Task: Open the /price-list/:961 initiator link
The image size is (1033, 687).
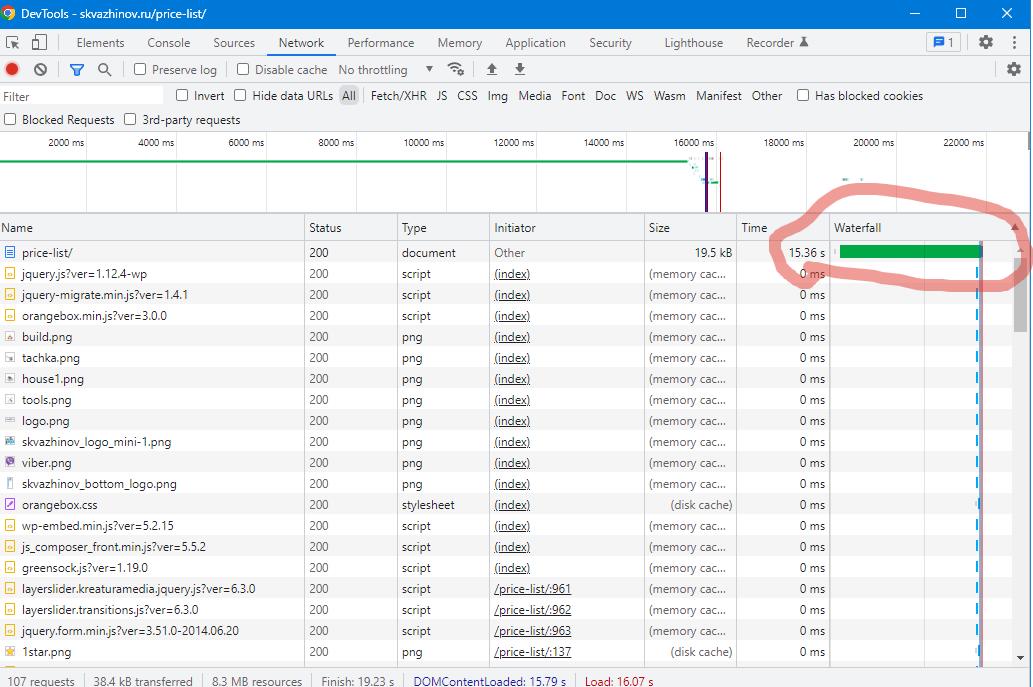Action: click(x=532, y=589)
